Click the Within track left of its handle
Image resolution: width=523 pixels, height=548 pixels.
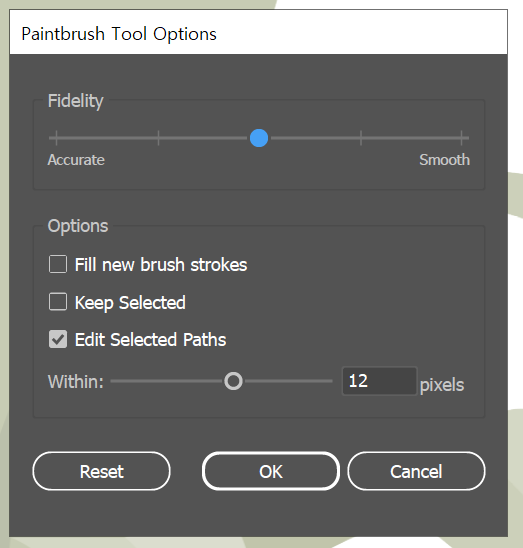point(167,381)
